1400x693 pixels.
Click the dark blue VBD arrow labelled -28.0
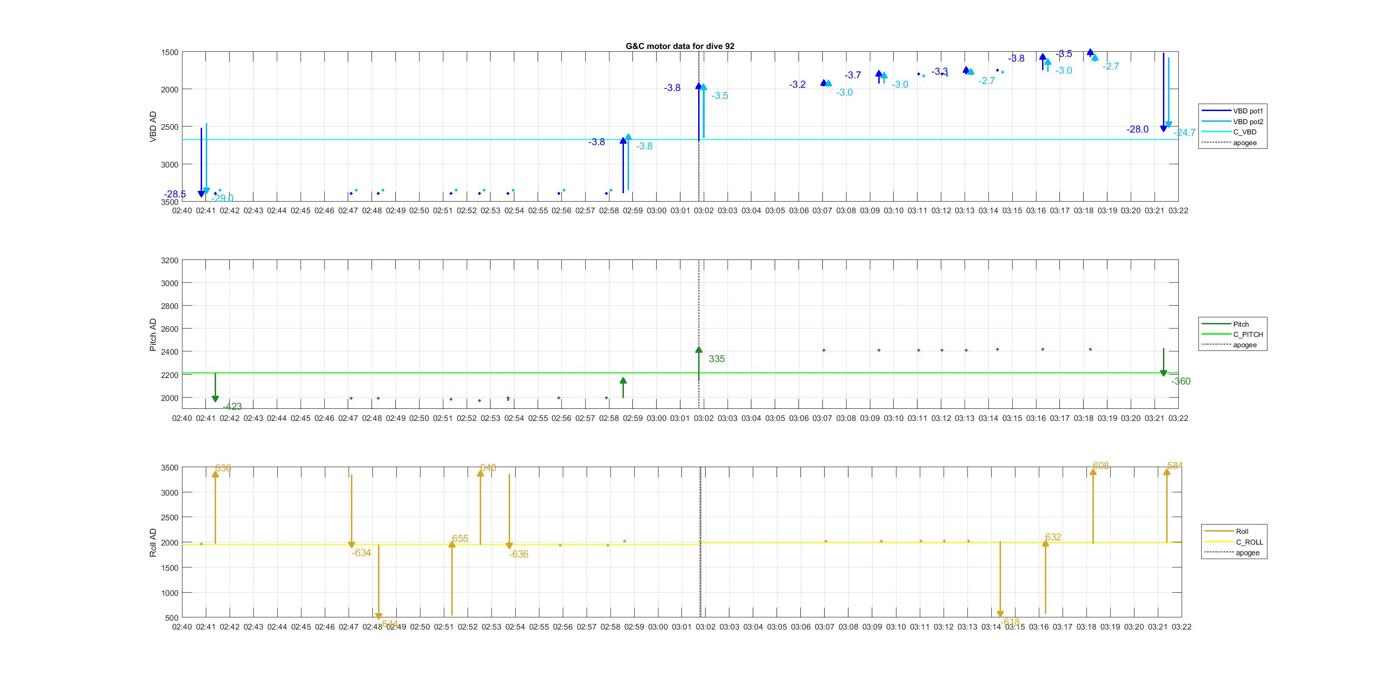(x=1163, y=92)
